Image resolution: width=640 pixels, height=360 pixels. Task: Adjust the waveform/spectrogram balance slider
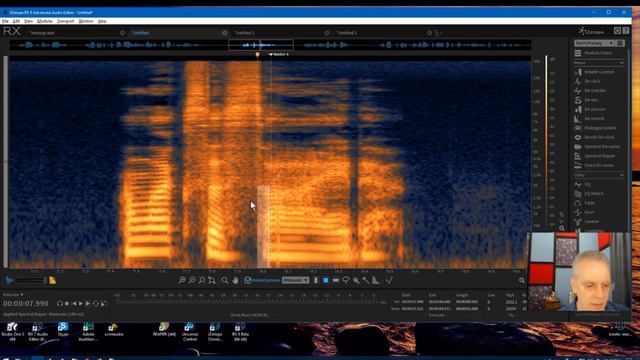[31, 280]
